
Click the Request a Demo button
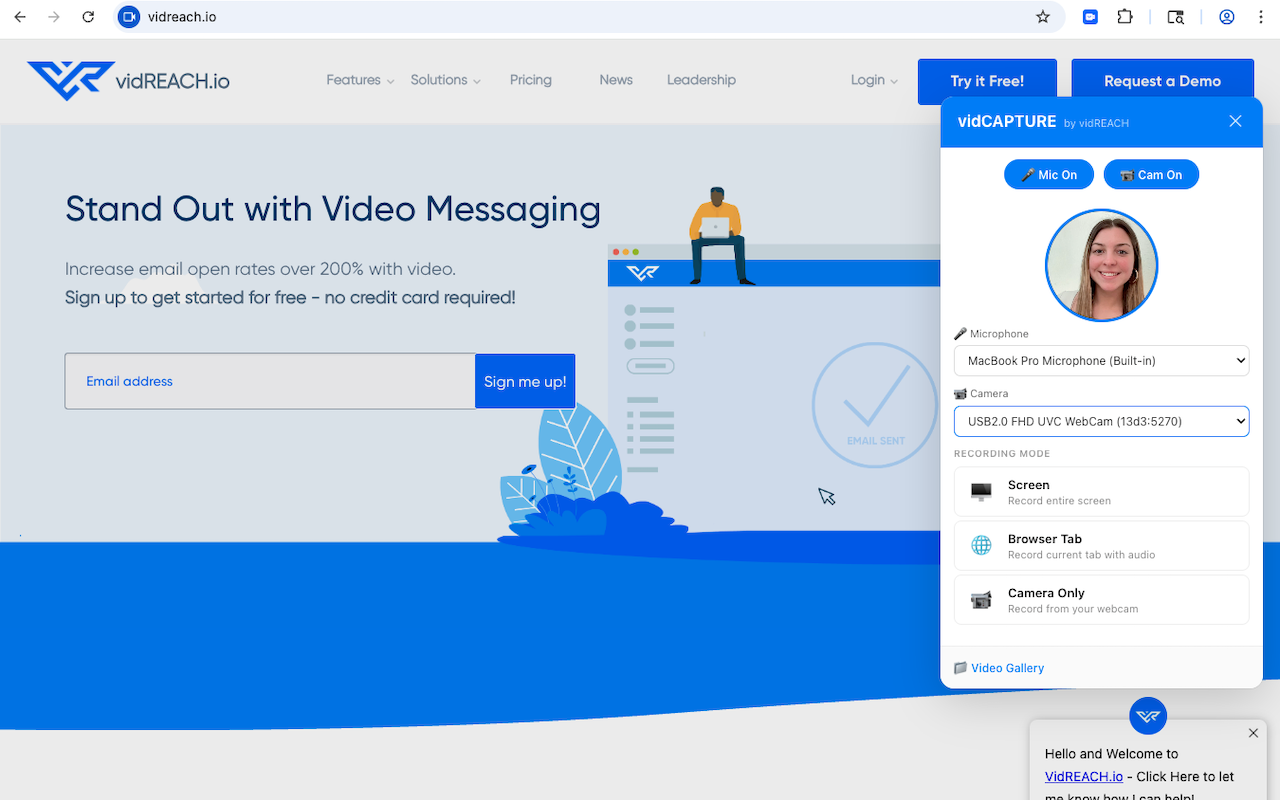point(1162,81)
